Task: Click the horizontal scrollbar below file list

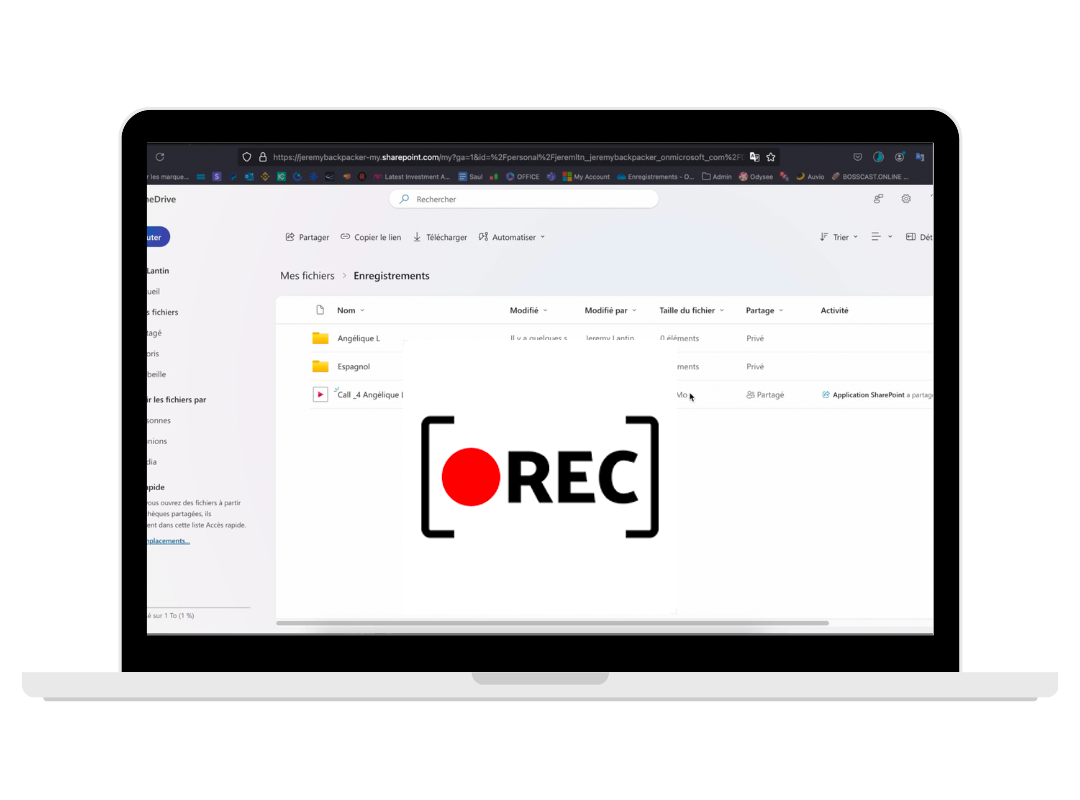Action: coord(552,623)
